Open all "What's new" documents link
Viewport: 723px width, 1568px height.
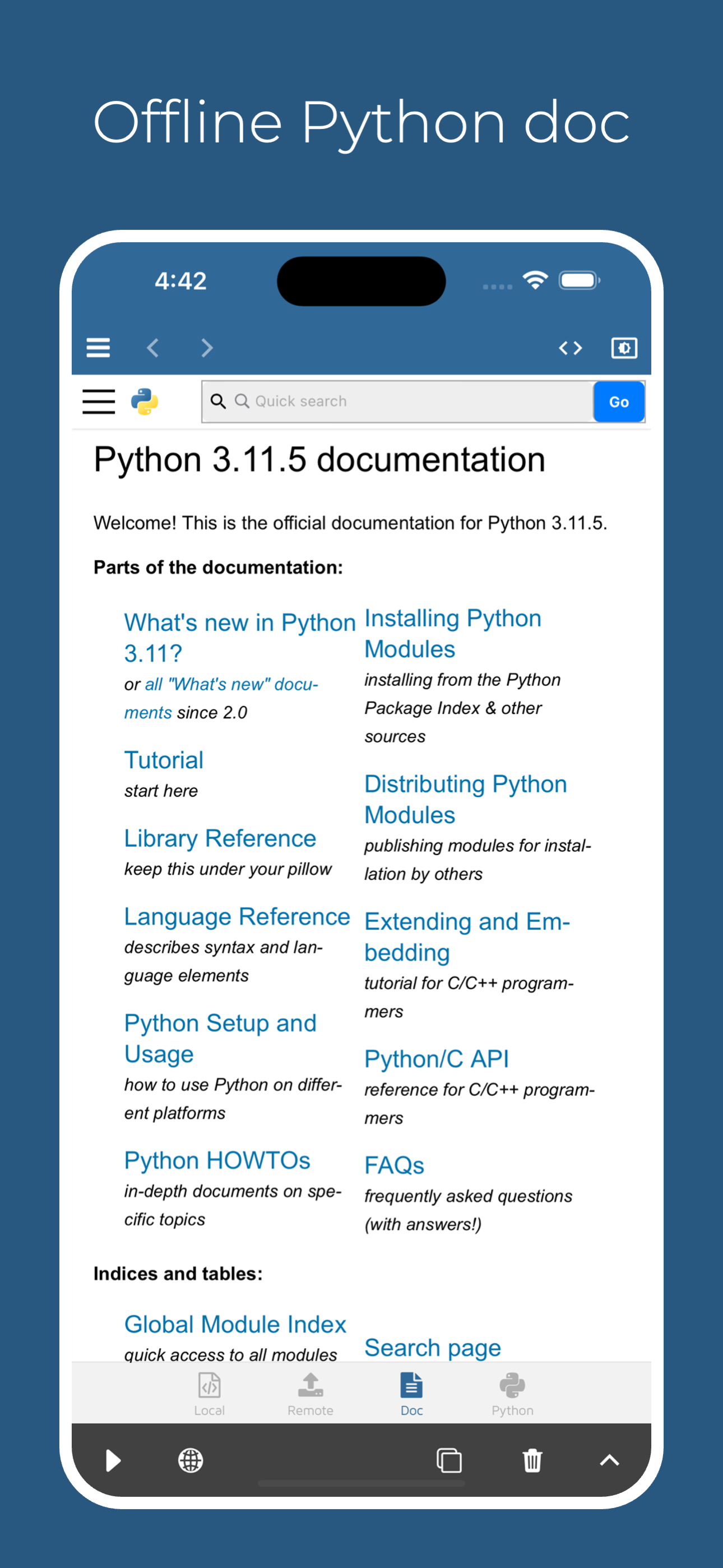(x=221, y=698)
